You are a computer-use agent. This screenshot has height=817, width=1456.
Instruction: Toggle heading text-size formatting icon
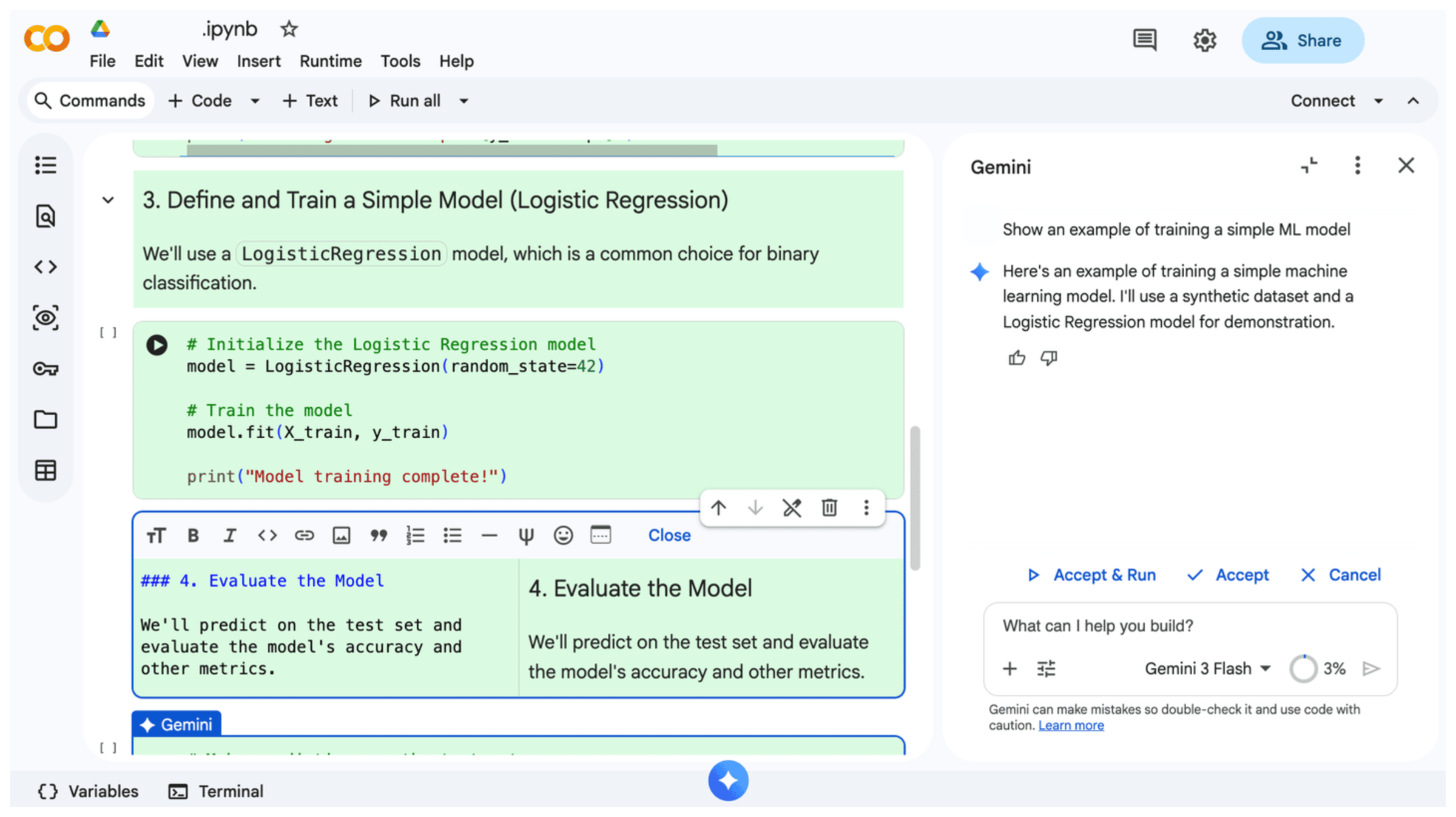point(156,535)
